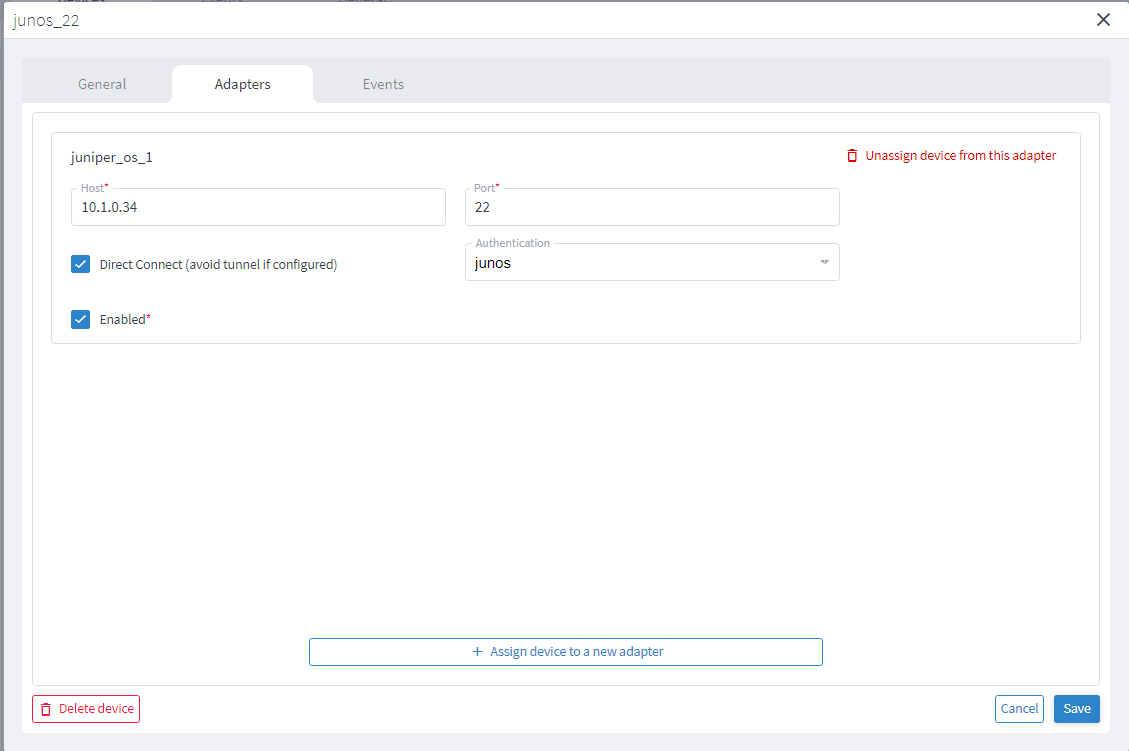
Task: Click inside the Host field showing 10.1.0.34
Action: [x=258, y=207]
